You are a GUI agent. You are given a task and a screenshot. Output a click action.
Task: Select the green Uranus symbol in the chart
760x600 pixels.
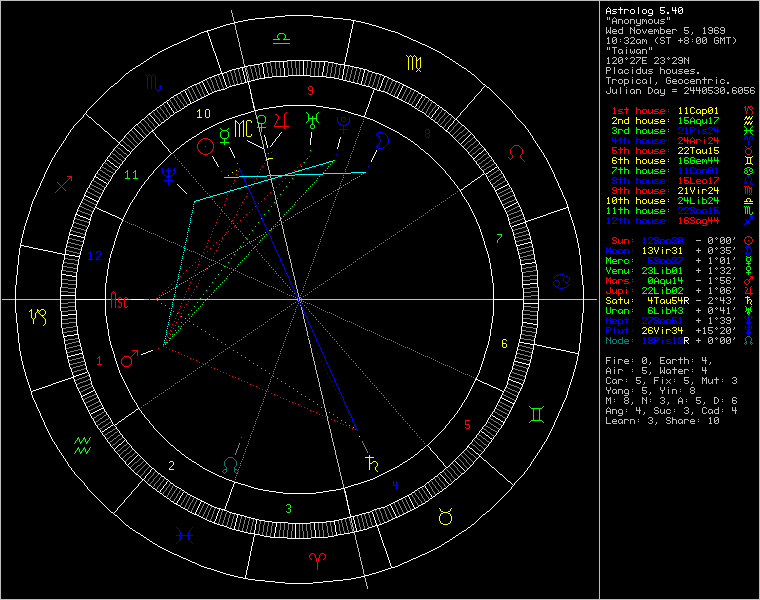point(312,120)
